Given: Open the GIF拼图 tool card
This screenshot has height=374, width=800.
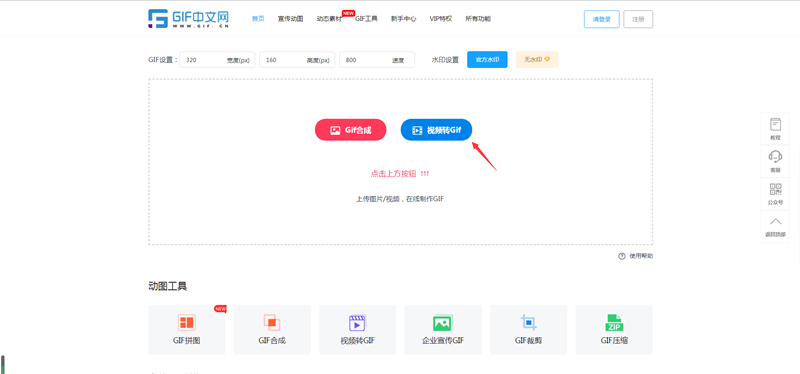Looking at the screenshot, I should (187, 330).
